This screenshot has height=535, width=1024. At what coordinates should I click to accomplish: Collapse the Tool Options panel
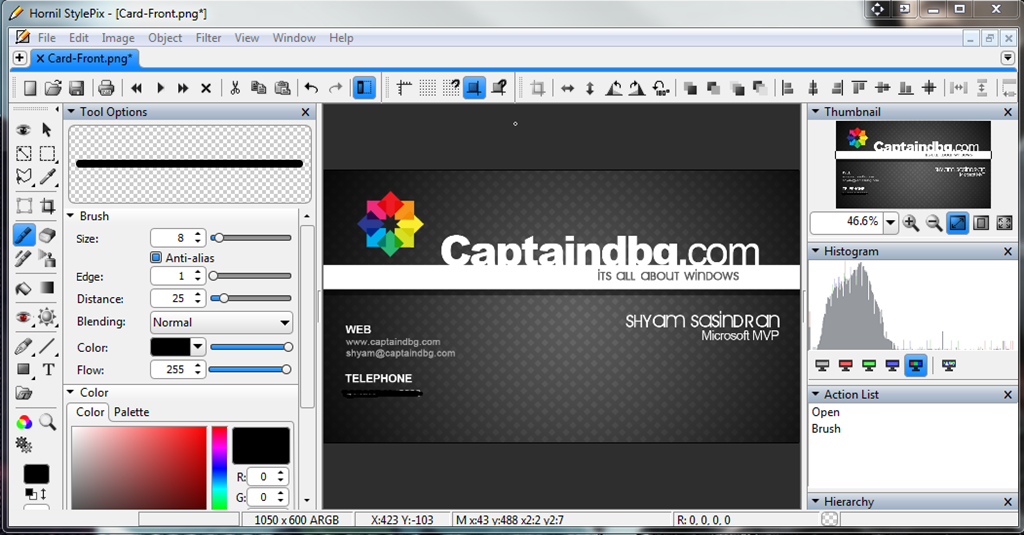[71, 112]
